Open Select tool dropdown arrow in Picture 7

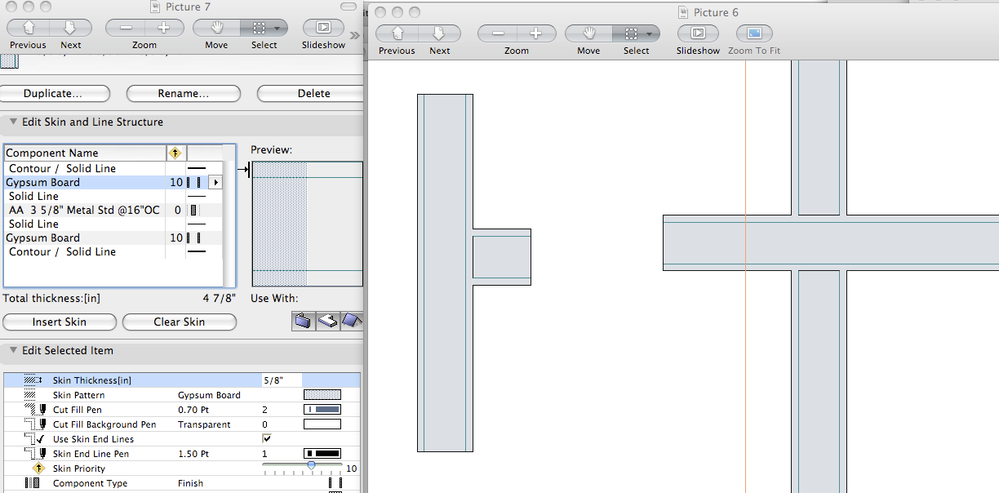coord(278,29)
